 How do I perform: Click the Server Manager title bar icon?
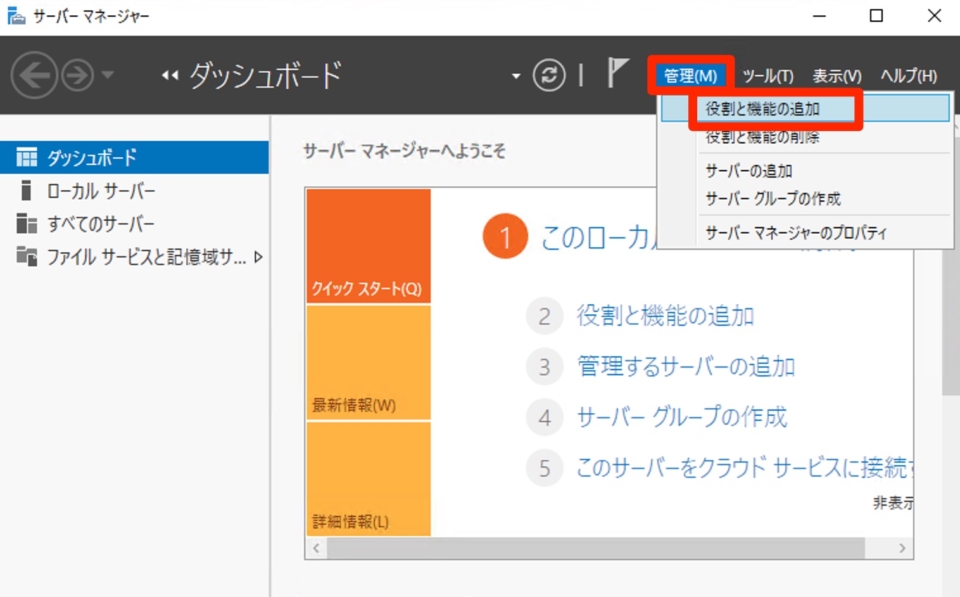(x=16, y=16)
